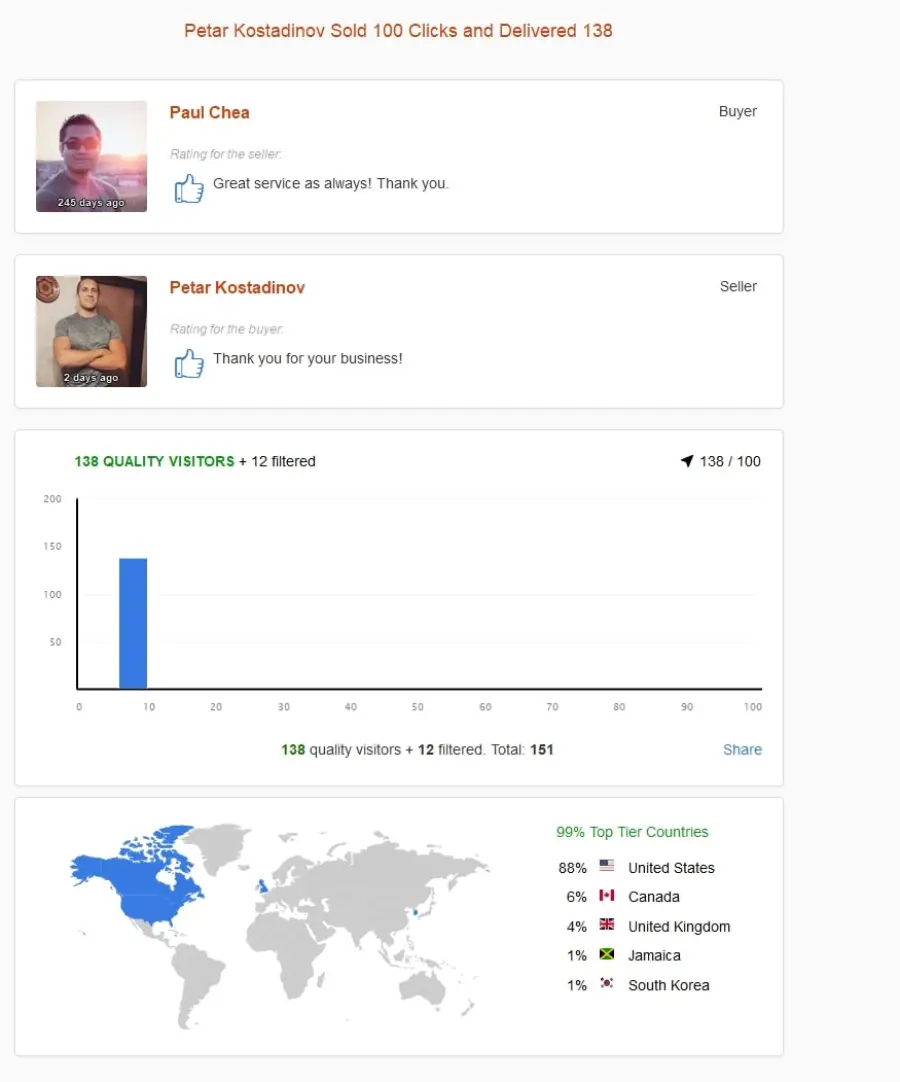Click the United States flag icon

[607, 865]
